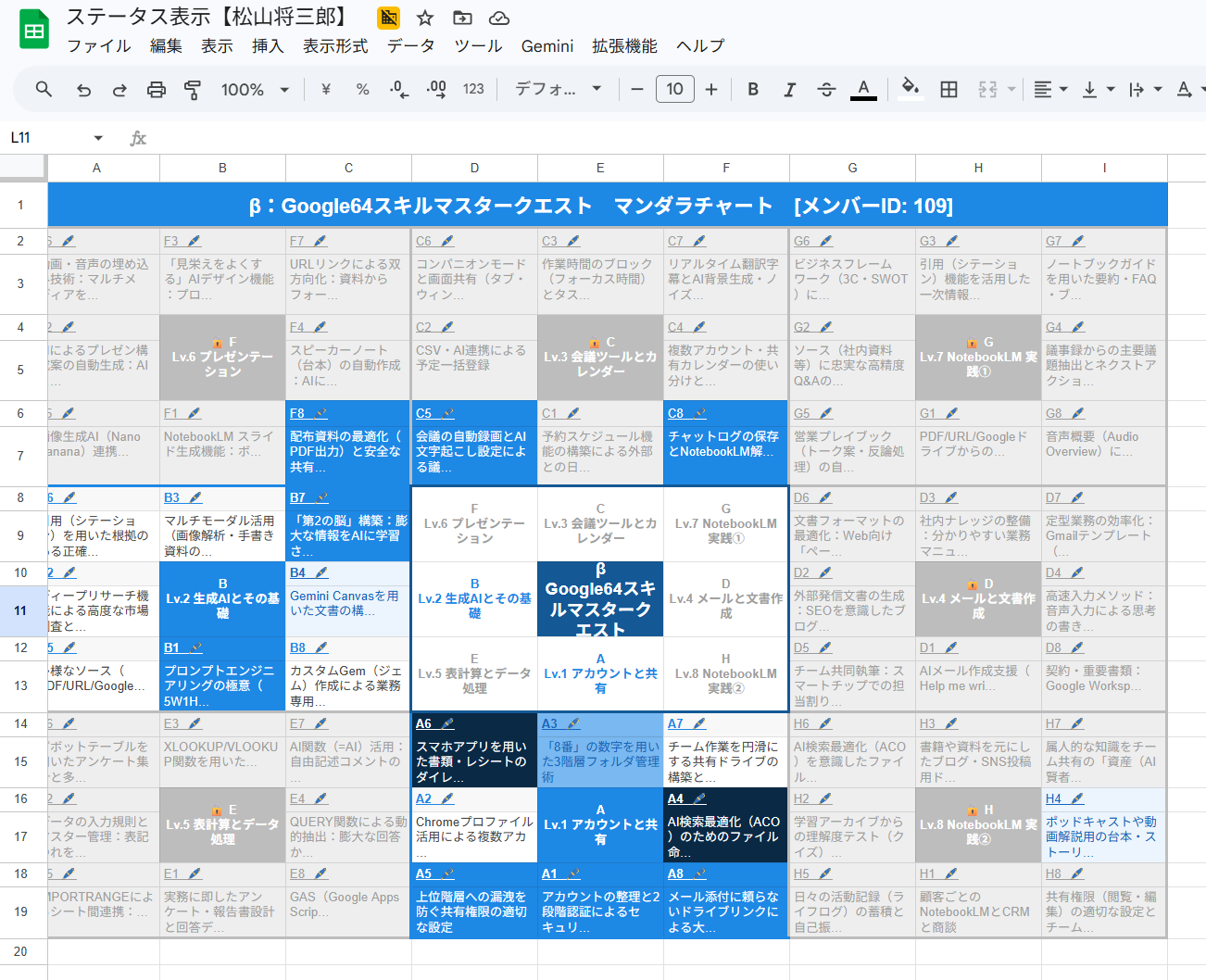Increase decimal places
This screenshot has width=1206, height=980.
[x=436, y=89]
